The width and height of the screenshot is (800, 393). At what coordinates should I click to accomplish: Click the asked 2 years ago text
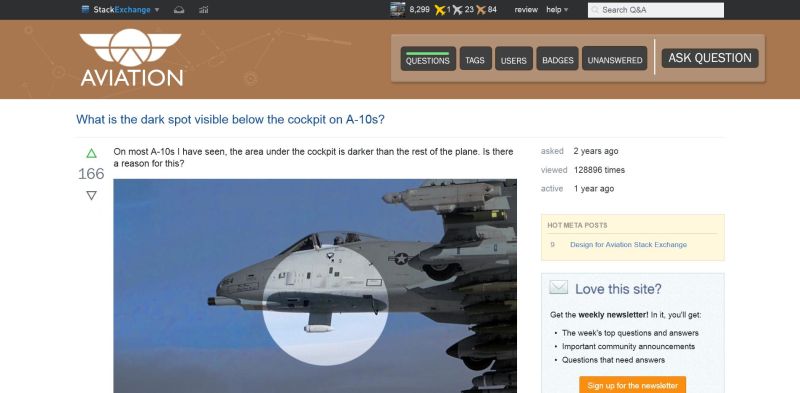[579, 151]
